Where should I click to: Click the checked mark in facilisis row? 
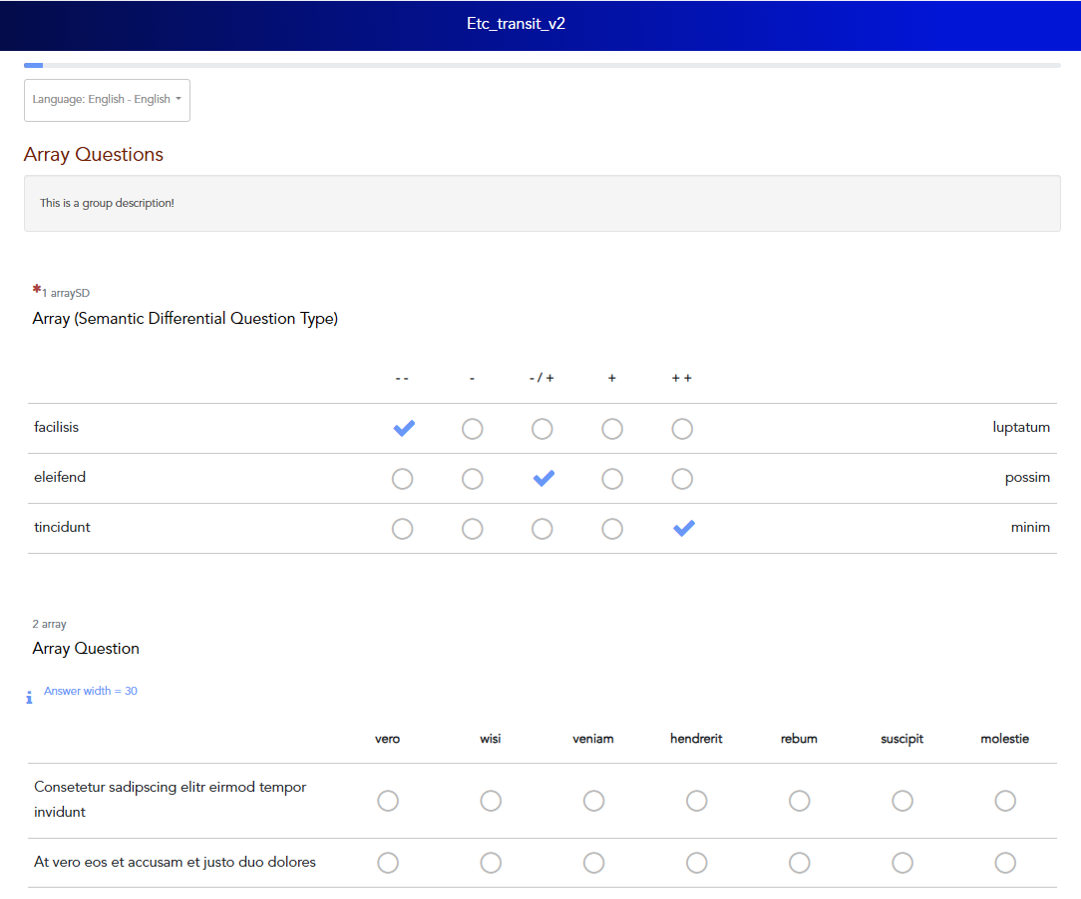[x=403, y=429]
